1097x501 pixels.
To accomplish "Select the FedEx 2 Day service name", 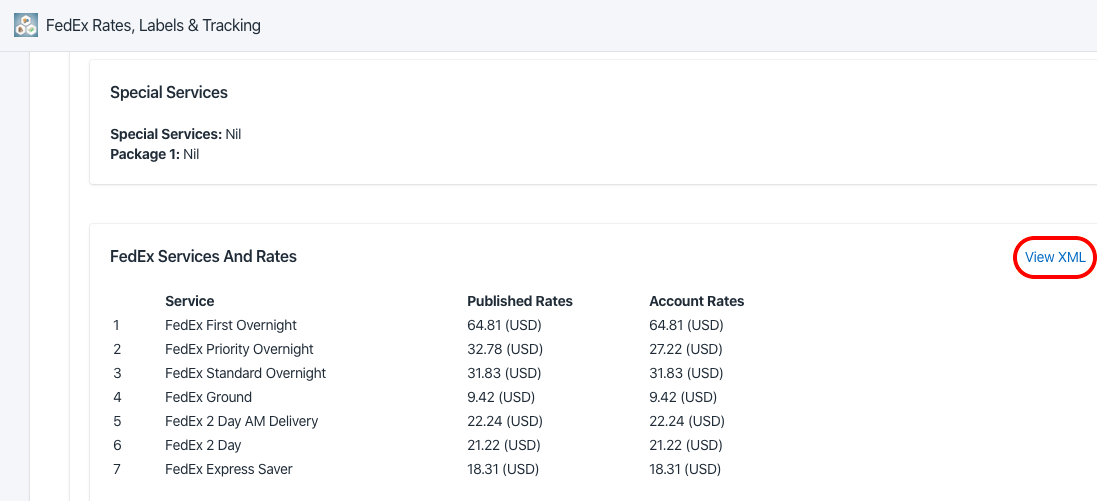I will click(x=203, y=445).
